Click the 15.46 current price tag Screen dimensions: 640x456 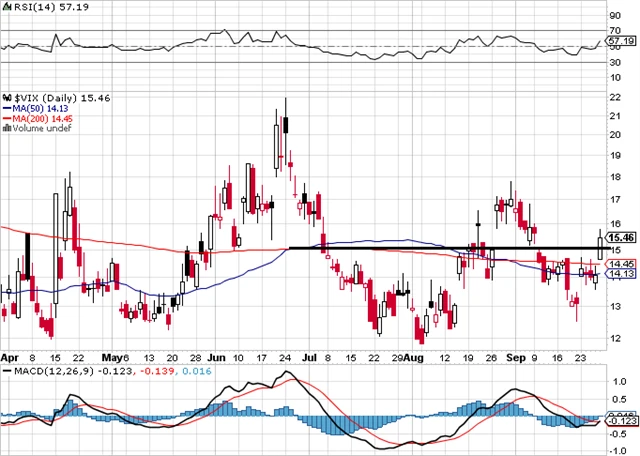pos(621,238)
